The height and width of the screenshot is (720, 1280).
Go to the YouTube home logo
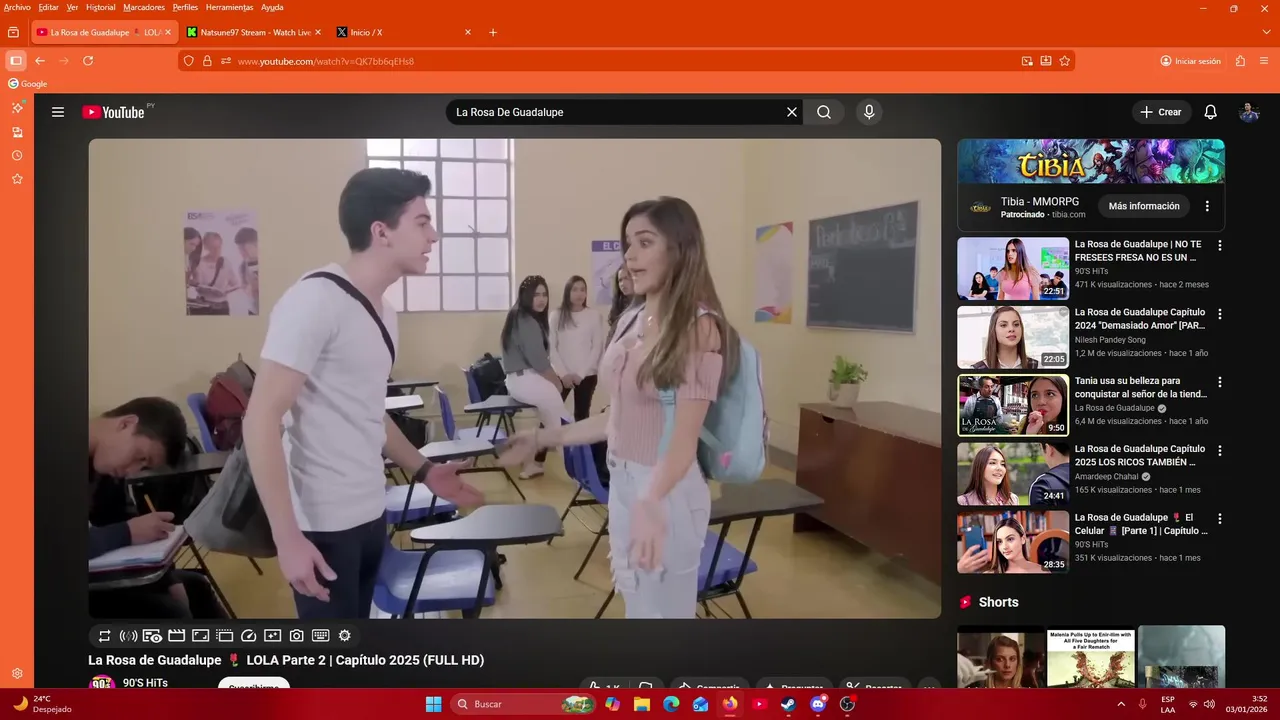[x=113, y=112]
